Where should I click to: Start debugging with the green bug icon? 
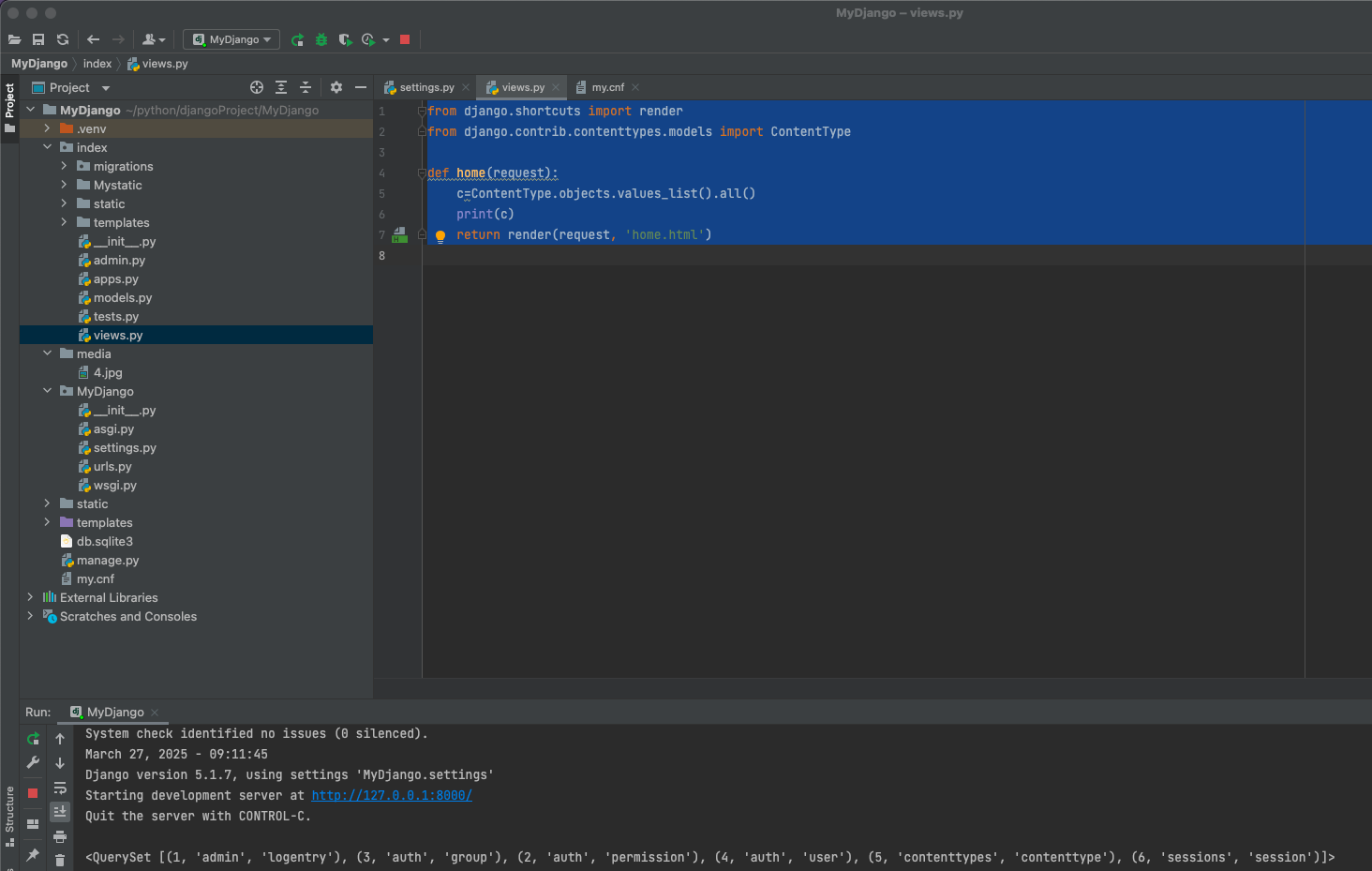[321, 39]
